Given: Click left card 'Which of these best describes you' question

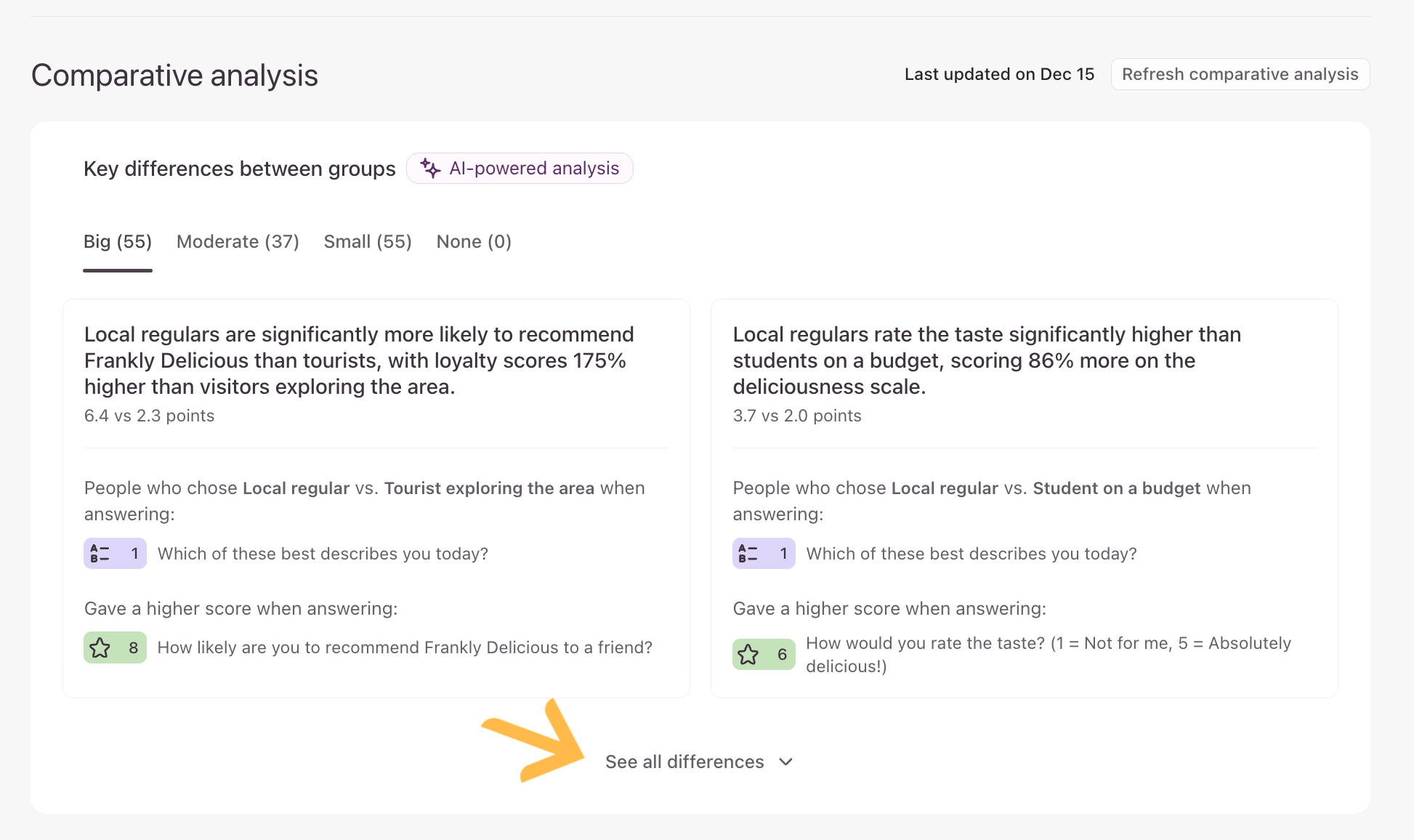Looking at the screenshot, I should 323,554.
